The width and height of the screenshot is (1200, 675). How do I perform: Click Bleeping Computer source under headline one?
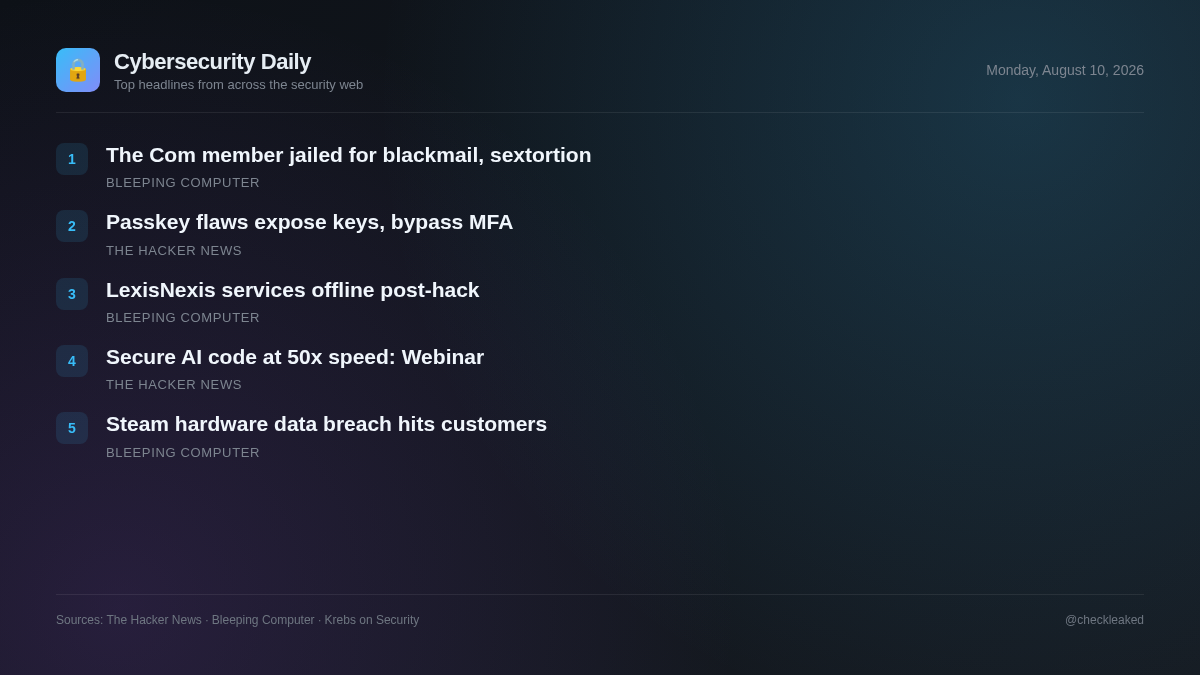[x=183, y=183]
